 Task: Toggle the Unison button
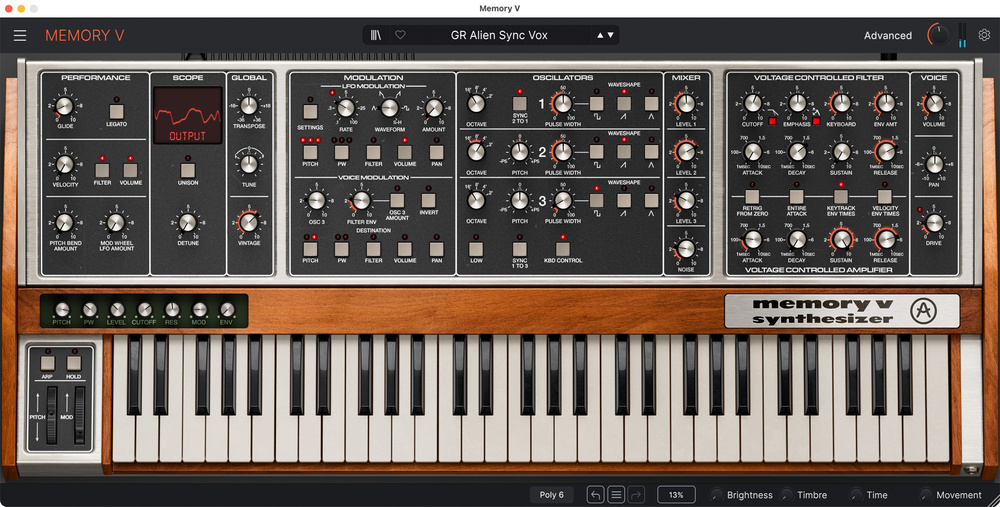coord(188,170)
